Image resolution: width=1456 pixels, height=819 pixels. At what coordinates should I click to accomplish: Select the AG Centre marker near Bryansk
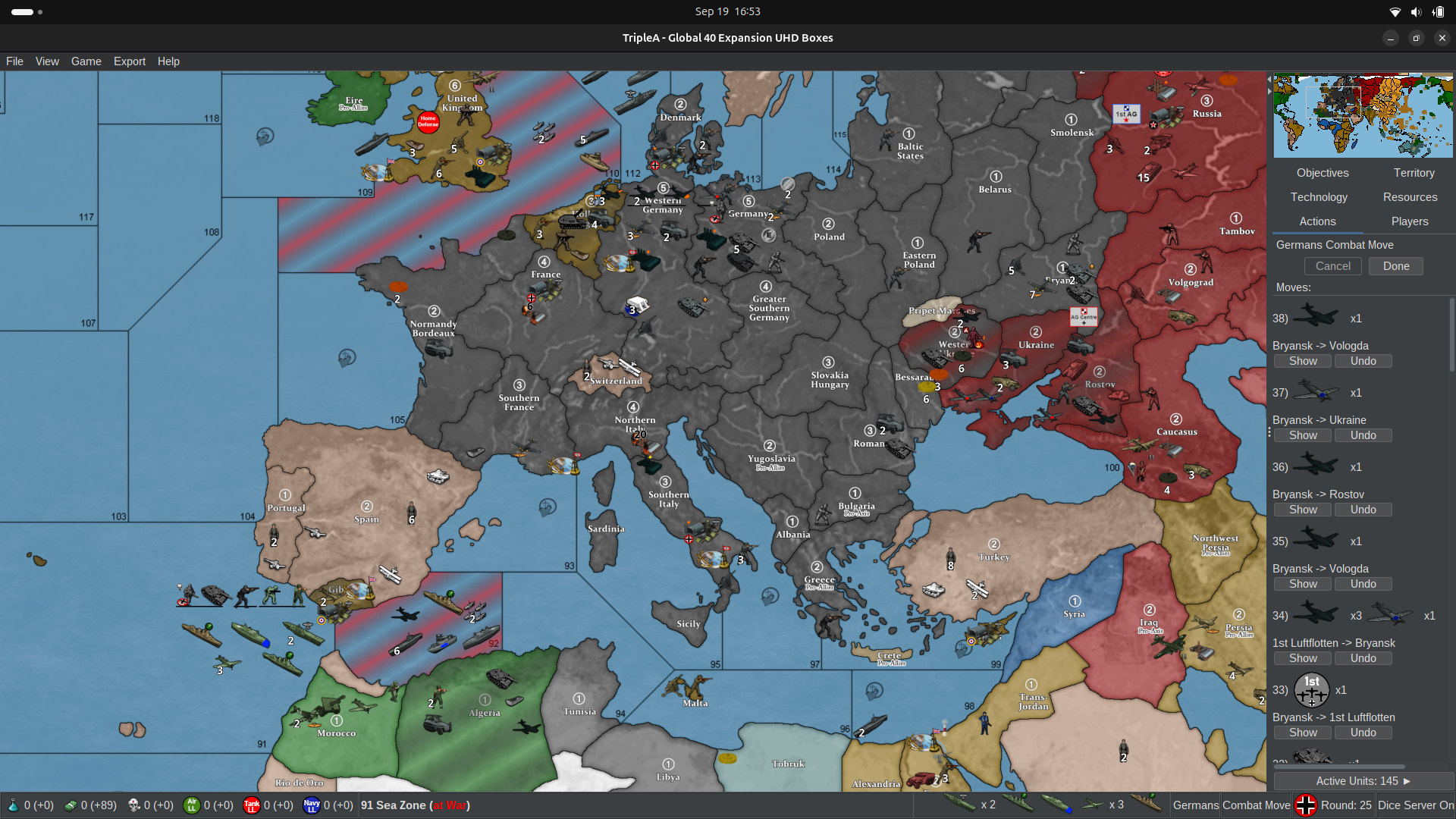pos(1084,316)
